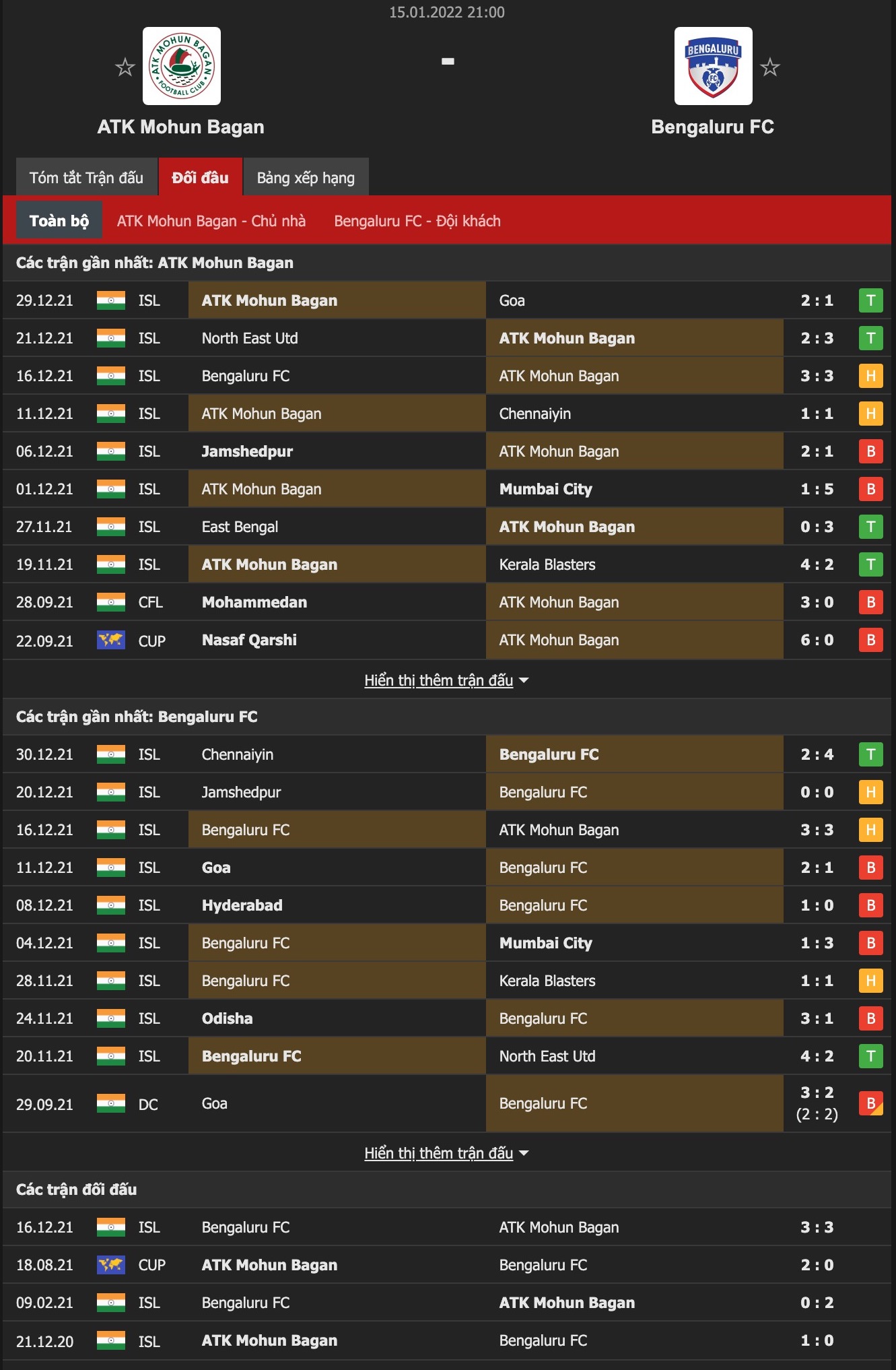Click loss badge for Nasaf Qarshi 6:0 match

[x=870, y=640]
